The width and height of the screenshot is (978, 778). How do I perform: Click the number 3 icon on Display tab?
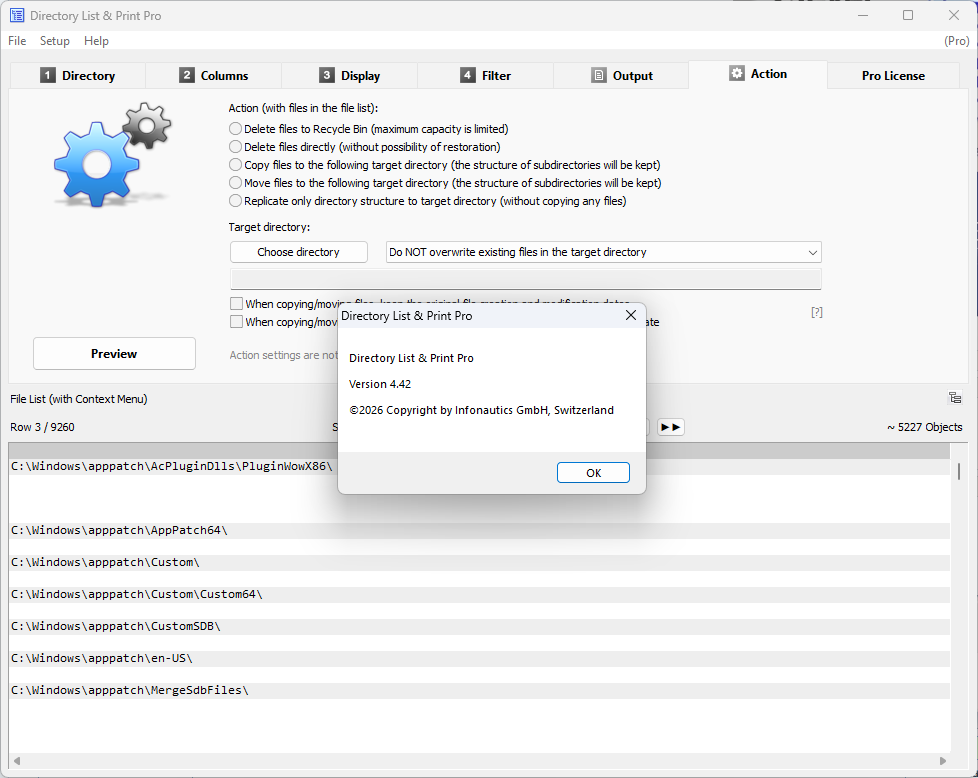click(x=326, y=75)
